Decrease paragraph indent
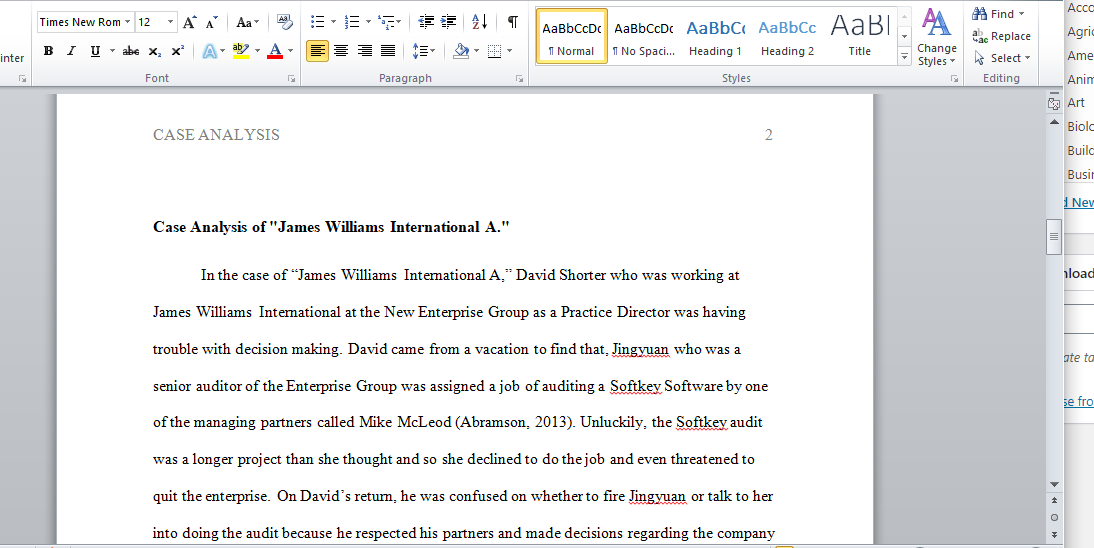 coord(426,22)
